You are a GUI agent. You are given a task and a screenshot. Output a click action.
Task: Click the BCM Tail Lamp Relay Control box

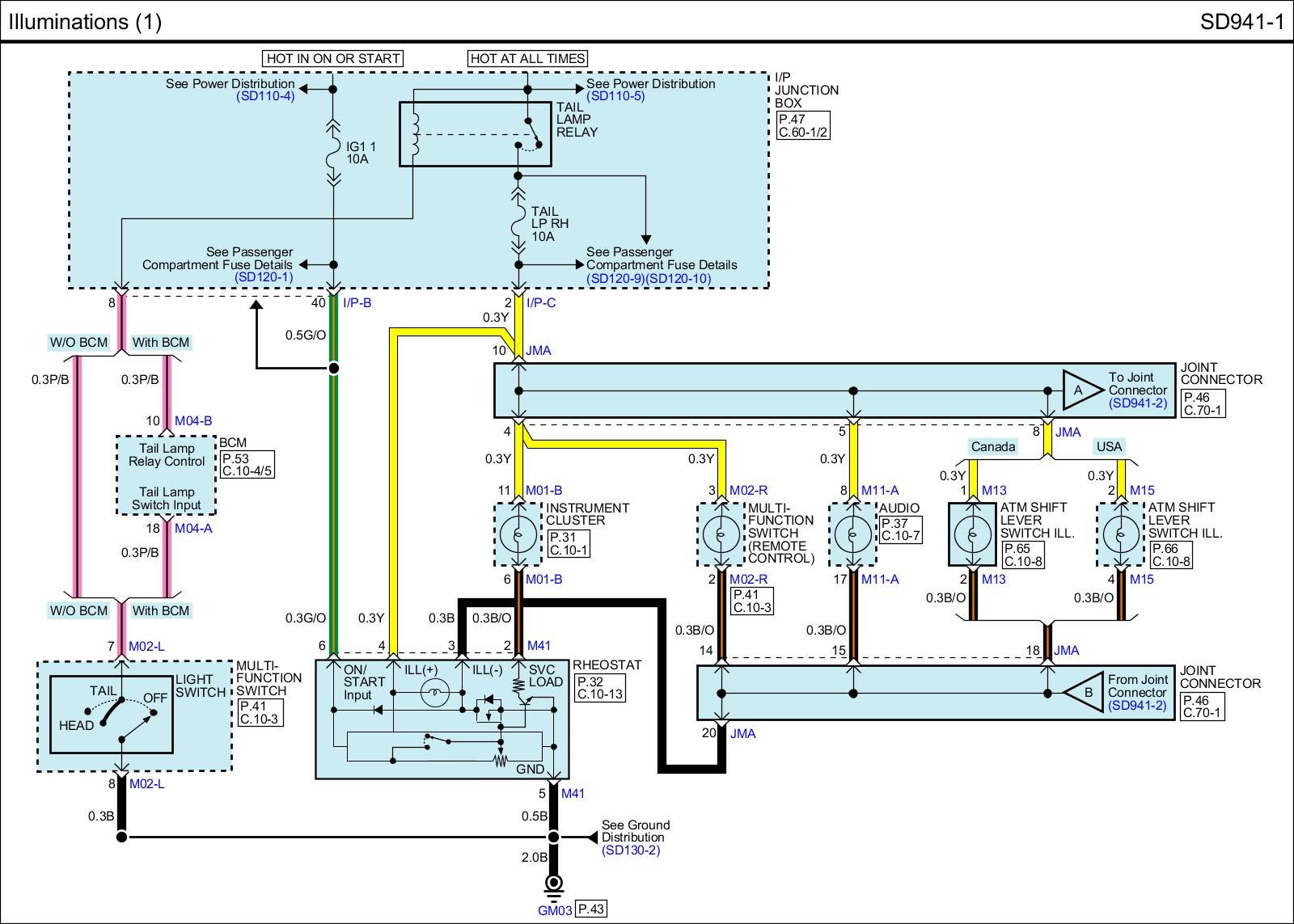[x=167, y=455]
